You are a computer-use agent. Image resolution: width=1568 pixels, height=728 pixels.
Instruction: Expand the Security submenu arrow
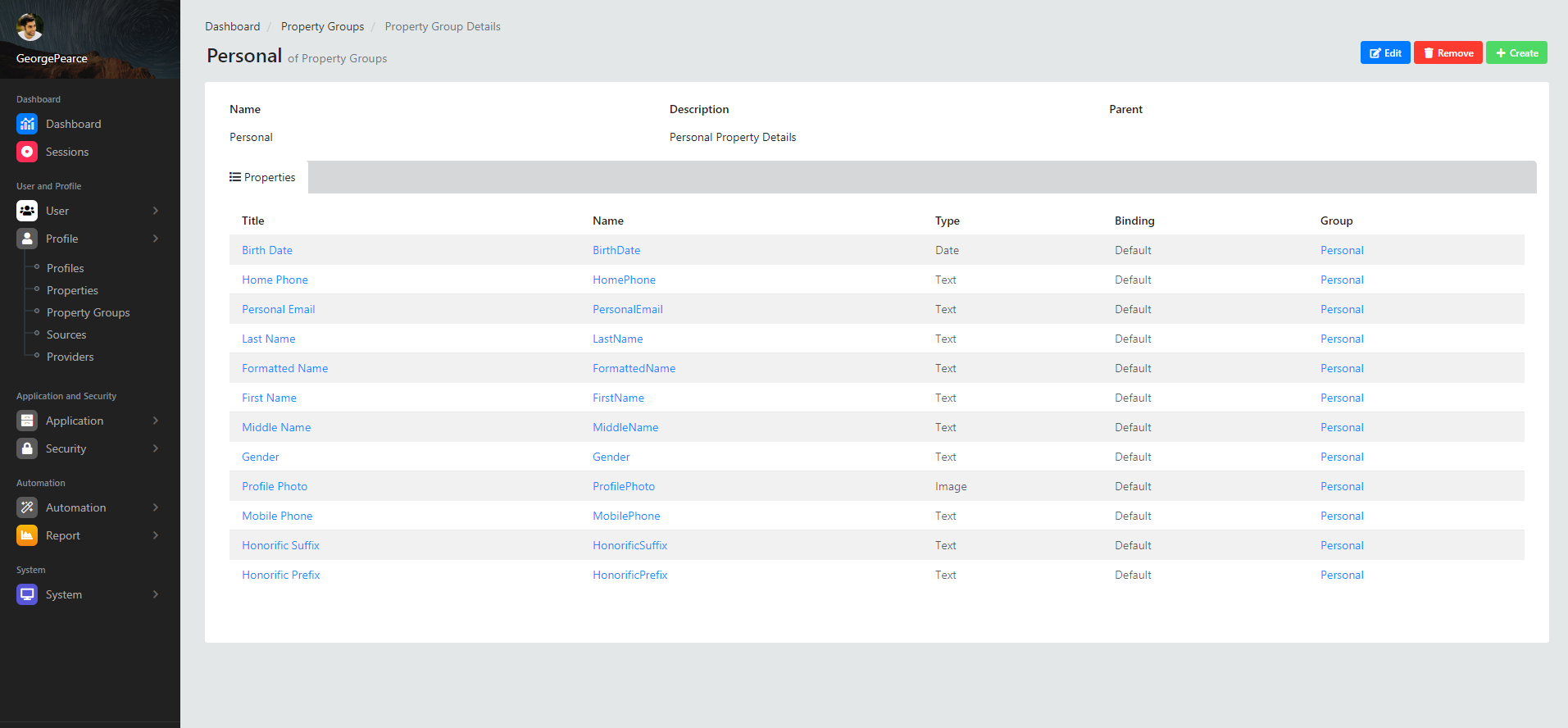click(x=156, y=448)
